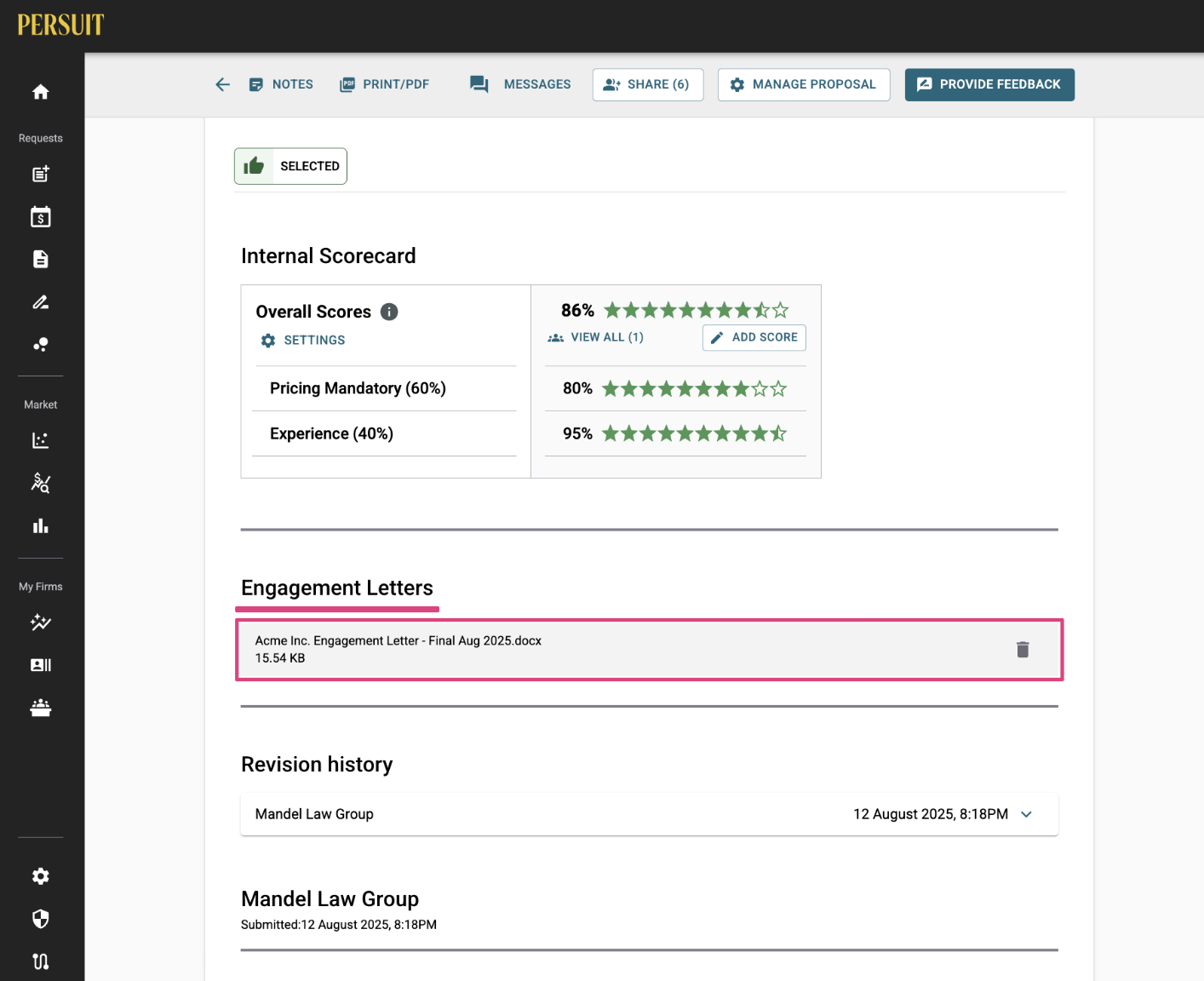
Task: Open the calendar dollar icon under Requests
Action: (x=40, y=217)
